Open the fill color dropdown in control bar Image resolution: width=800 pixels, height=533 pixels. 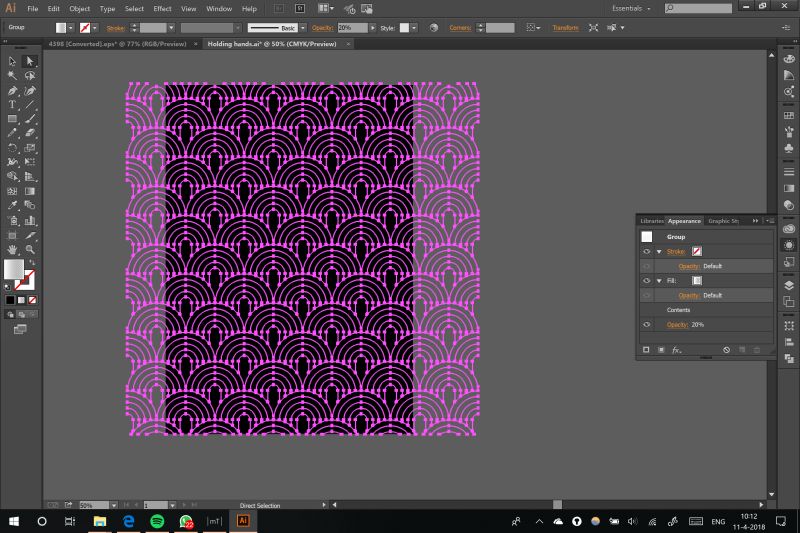[x=71, y=28]
